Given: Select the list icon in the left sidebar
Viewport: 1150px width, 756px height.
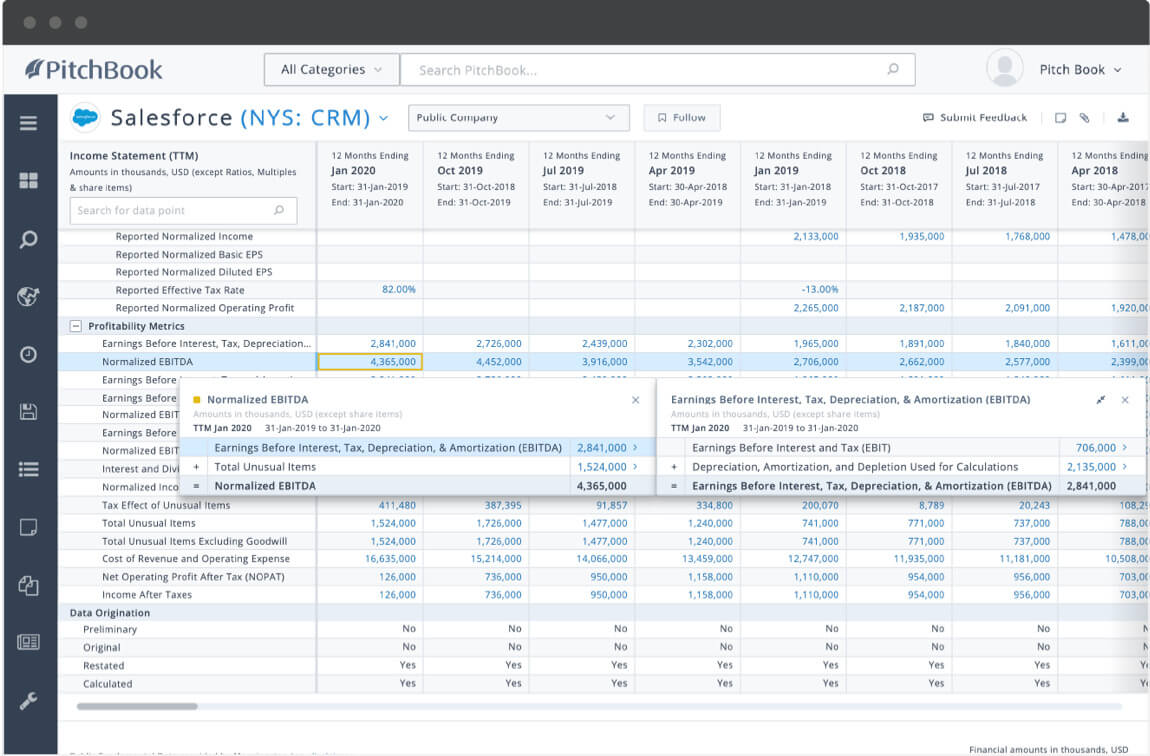Looking at the screenshot, I should [x=30, y=468].
